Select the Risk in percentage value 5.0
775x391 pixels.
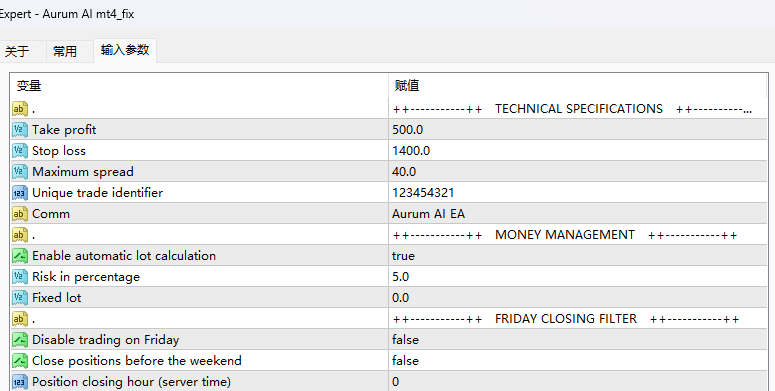401,277
